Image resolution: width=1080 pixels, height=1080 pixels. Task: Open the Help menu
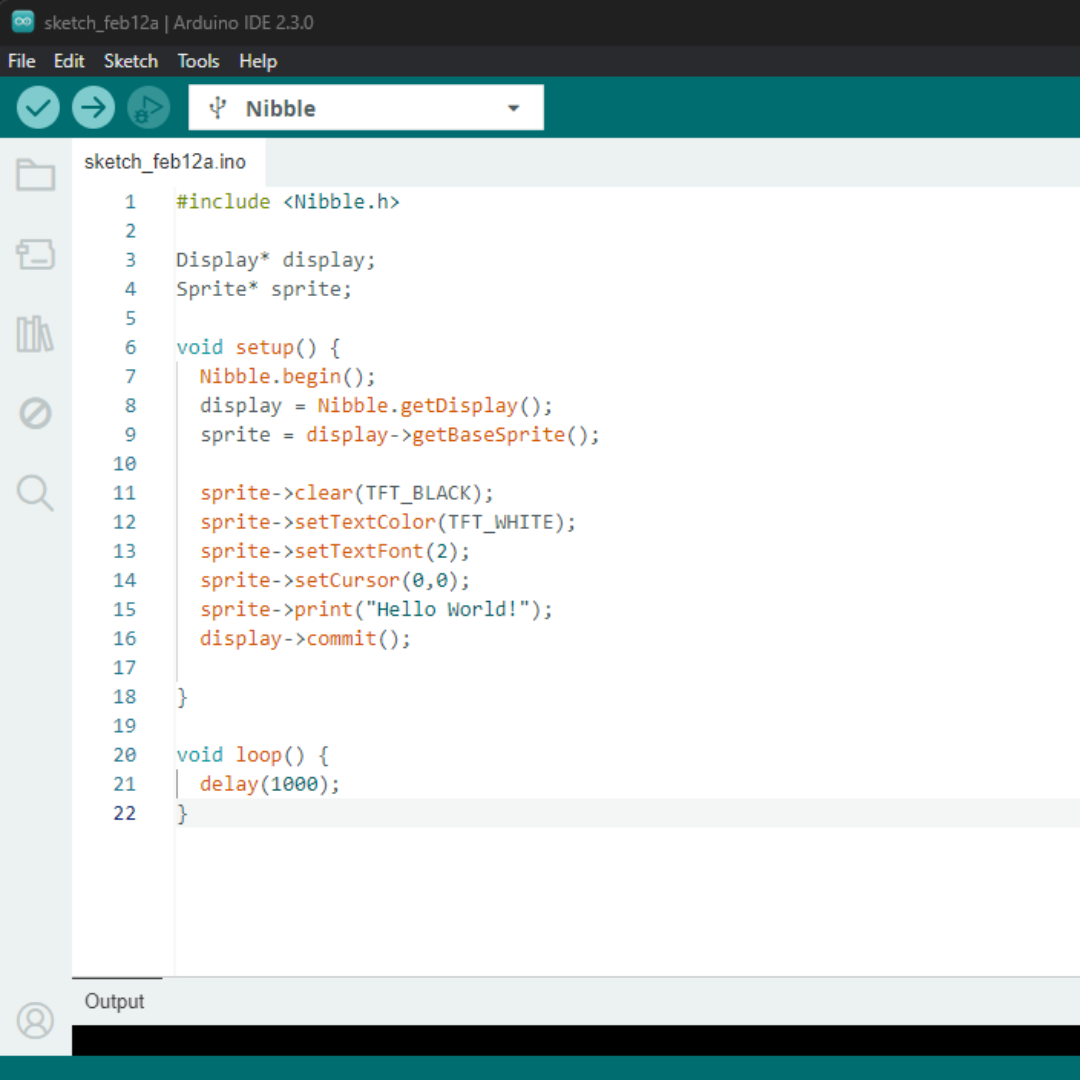coord(258,61)
